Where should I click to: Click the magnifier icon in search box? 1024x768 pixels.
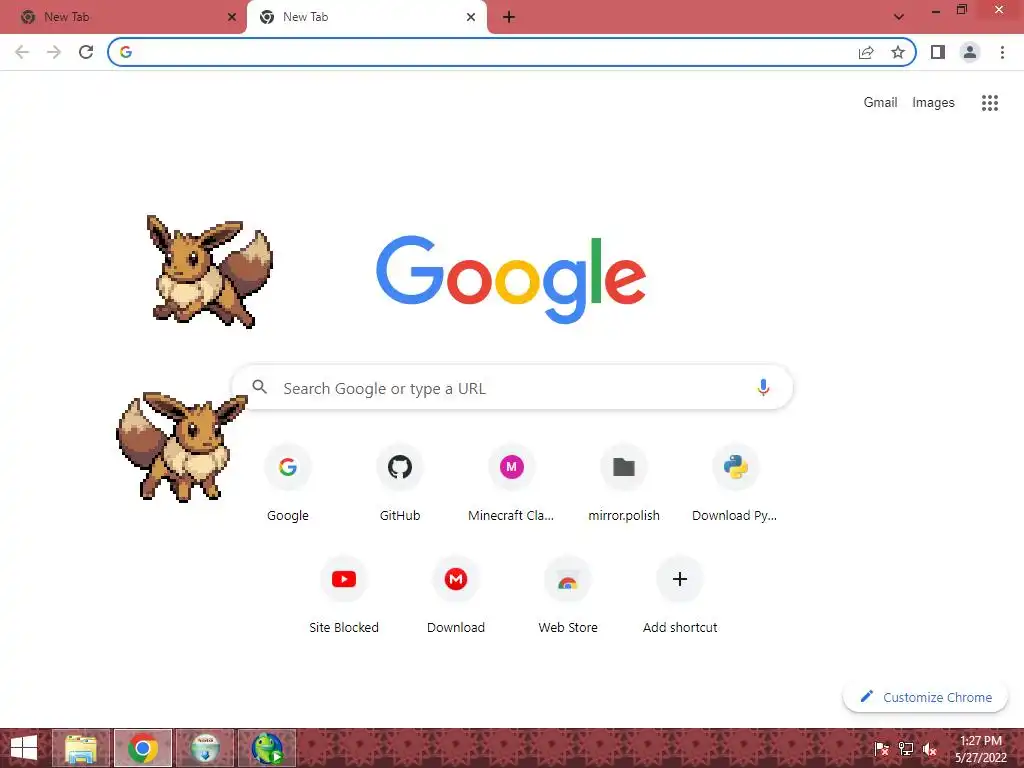pyautogui.click(x=260, y=387)
